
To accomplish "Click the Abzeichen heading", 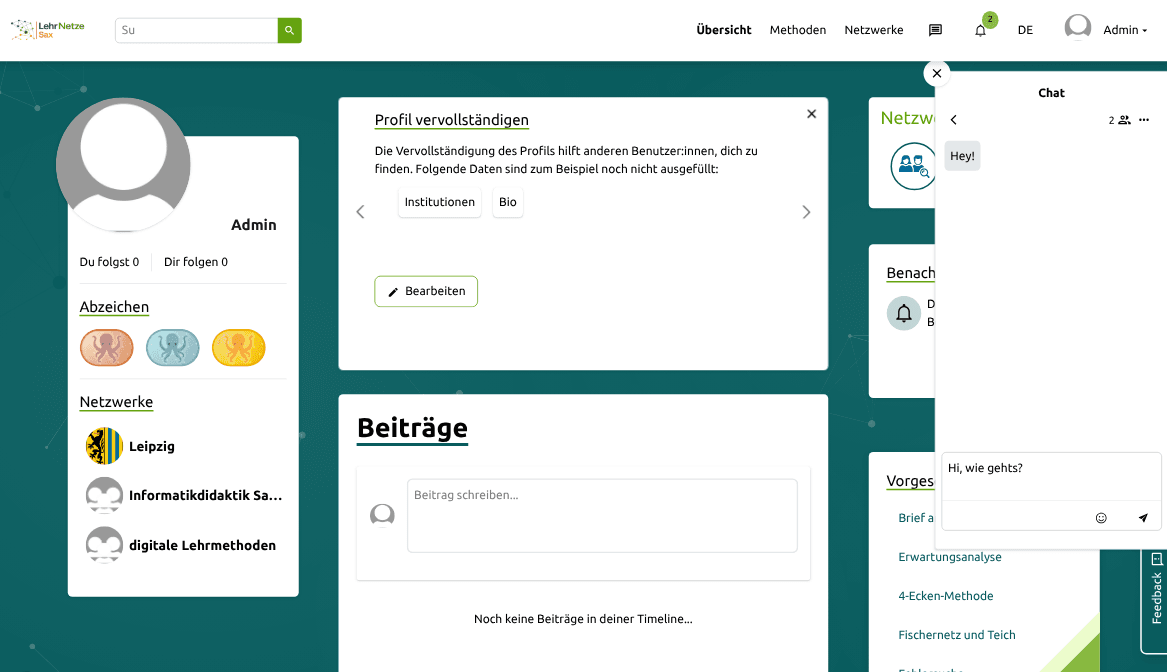I will 114,307.
